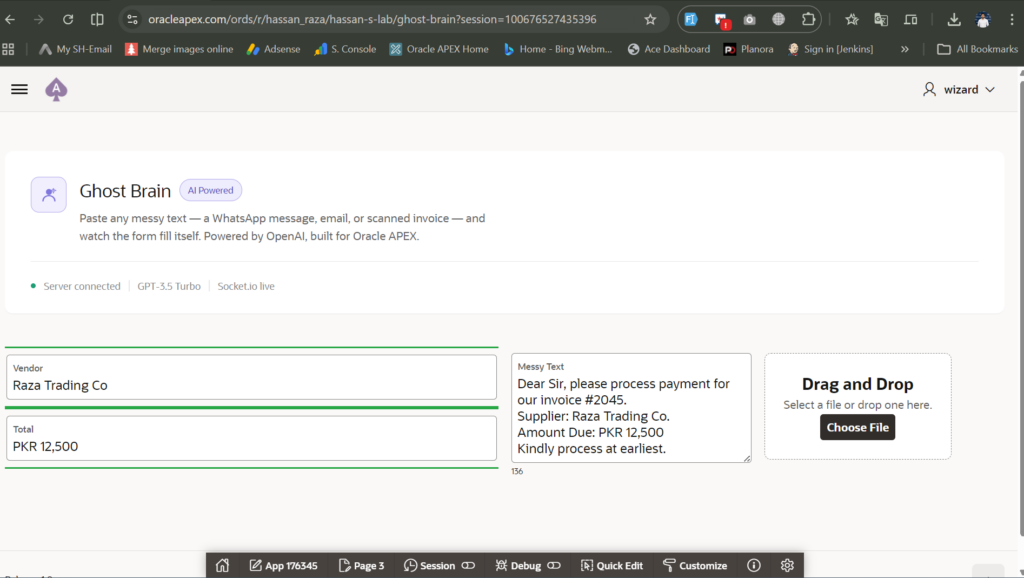Open Customize in the developer toolbar

(x=695, y=565)
